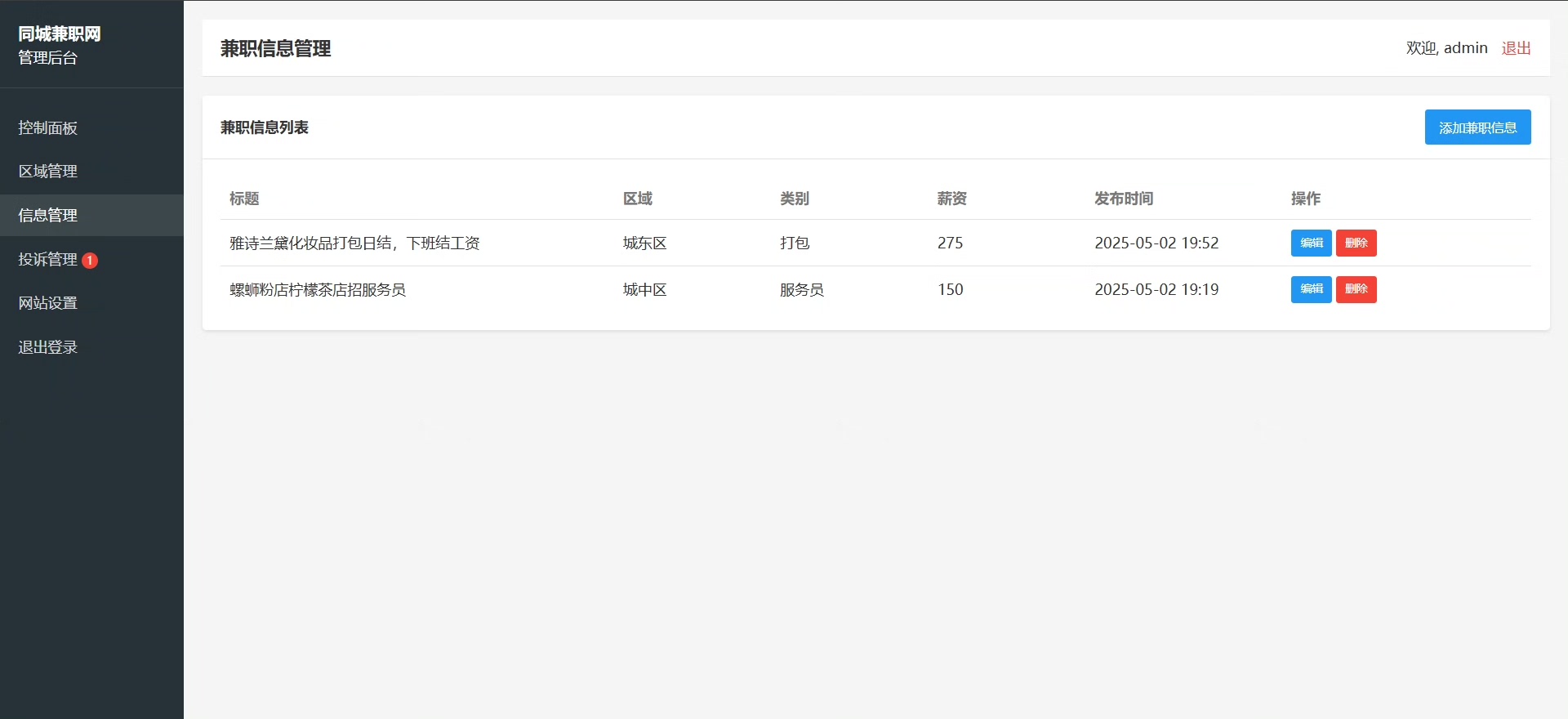This screenshot has height=719, width=1568.
Task: Edit the 雅诗兰黛化妆品打包 listing
Action: click(x=1311, y=243)
